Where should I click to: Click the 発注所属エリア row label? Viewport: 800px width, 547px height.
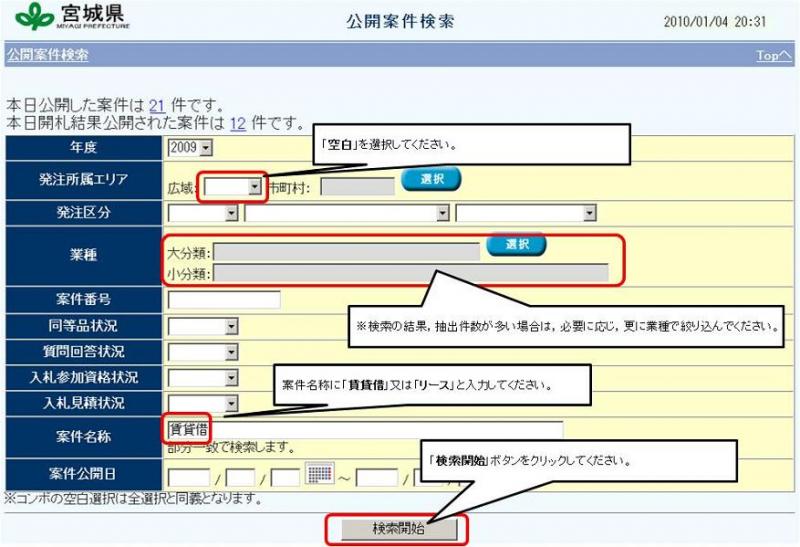point(83,180)
